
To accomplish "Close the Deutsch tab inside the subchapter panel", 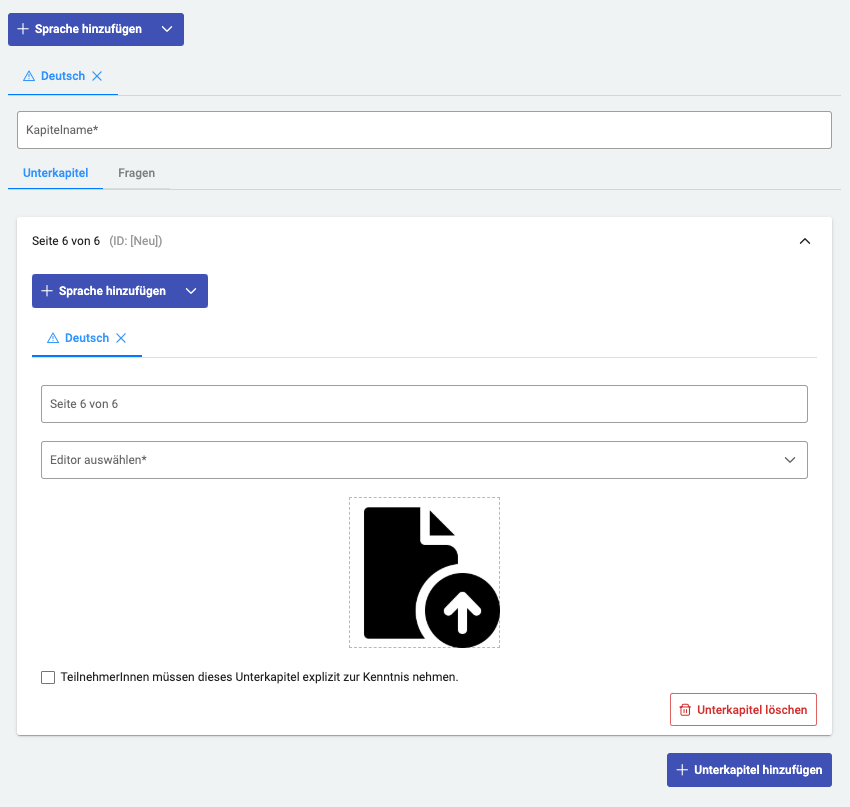I will point(121,338).
